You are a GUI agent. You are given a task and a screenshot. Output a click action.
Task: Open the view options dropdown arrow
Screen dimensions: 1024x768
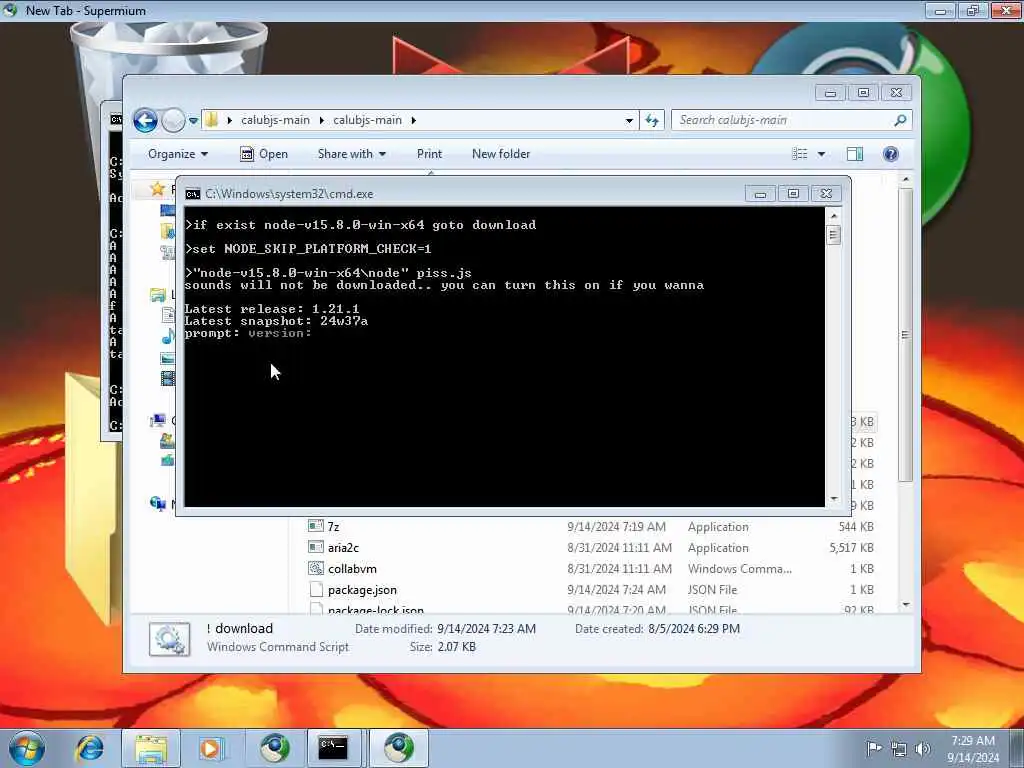pos(822,154)
